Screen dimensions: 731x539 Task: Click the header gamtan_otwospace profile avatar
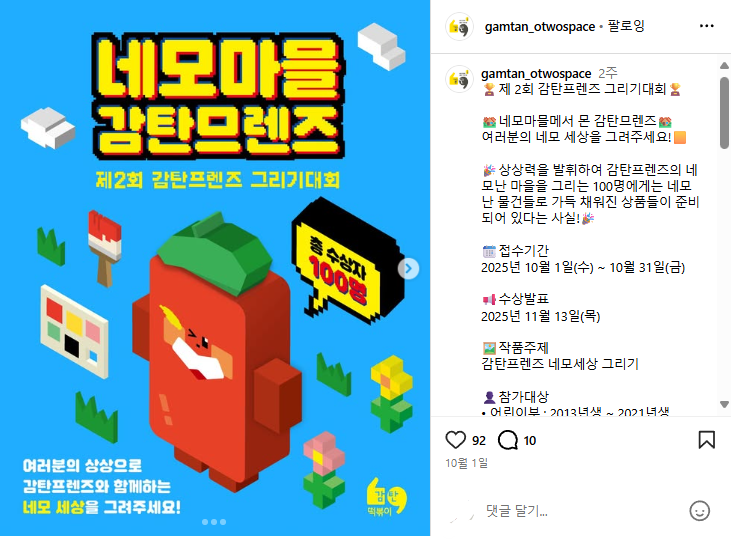click(459, 27)
